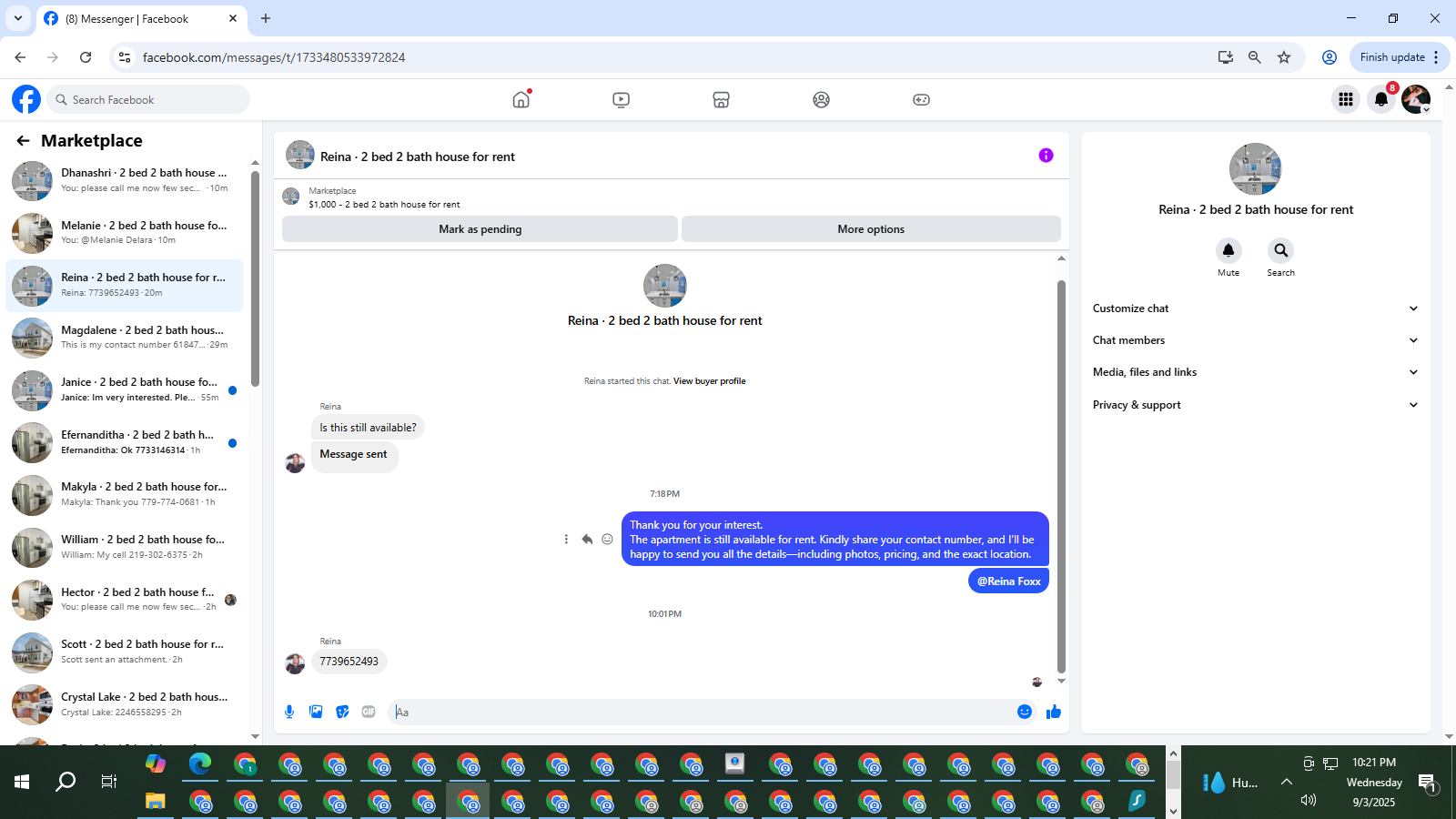This screenshot has height=819, width=1456.
Task: Select the Messenger | Facebook tab
Action: 141,18
